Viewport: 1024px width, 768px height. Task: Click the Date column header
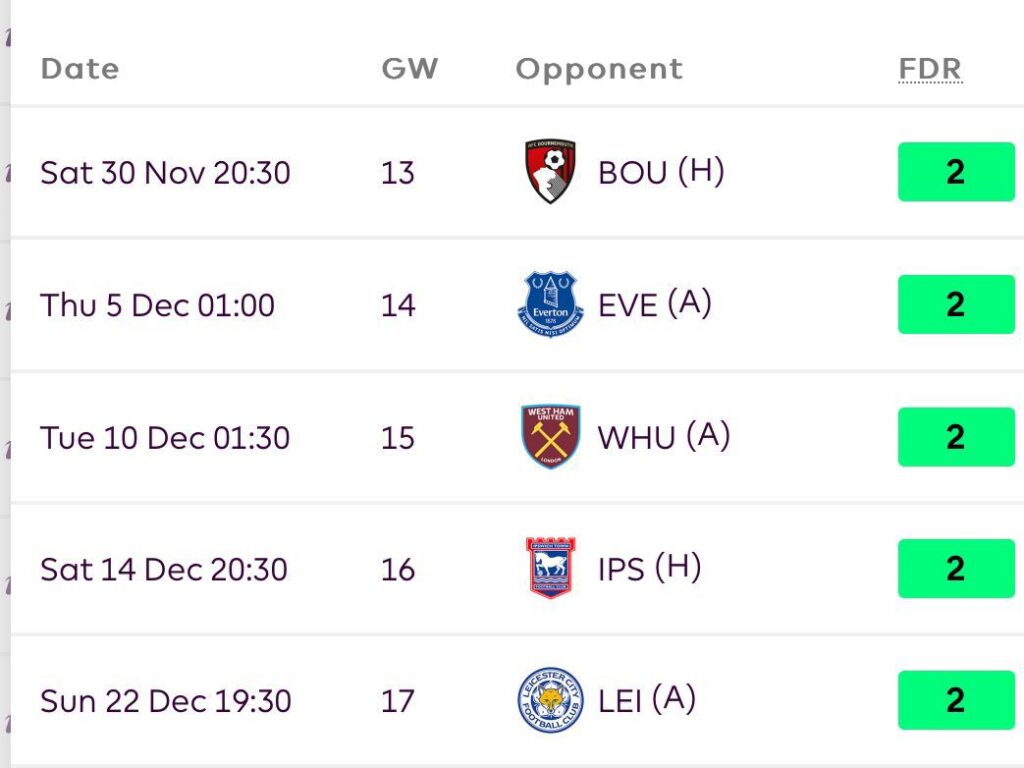coord(79,69)
